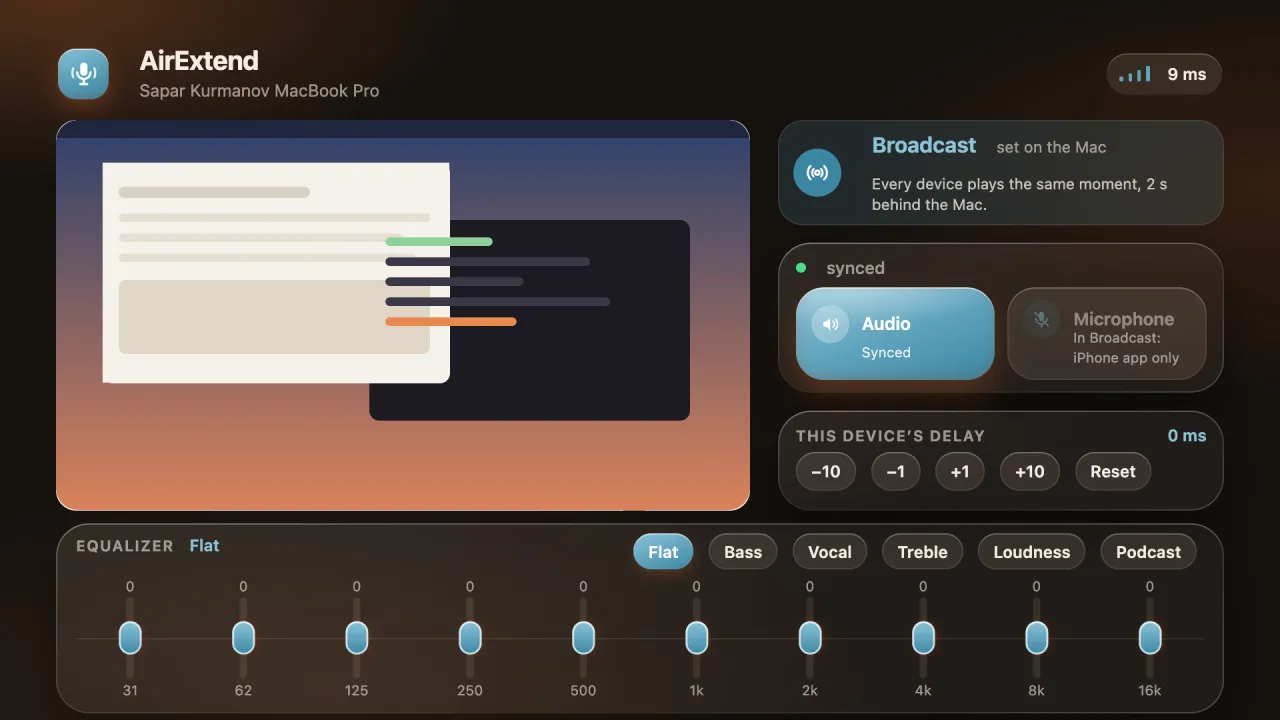Increase device delay by 1
Screen dimensions: 1280x720
(960, 472)
